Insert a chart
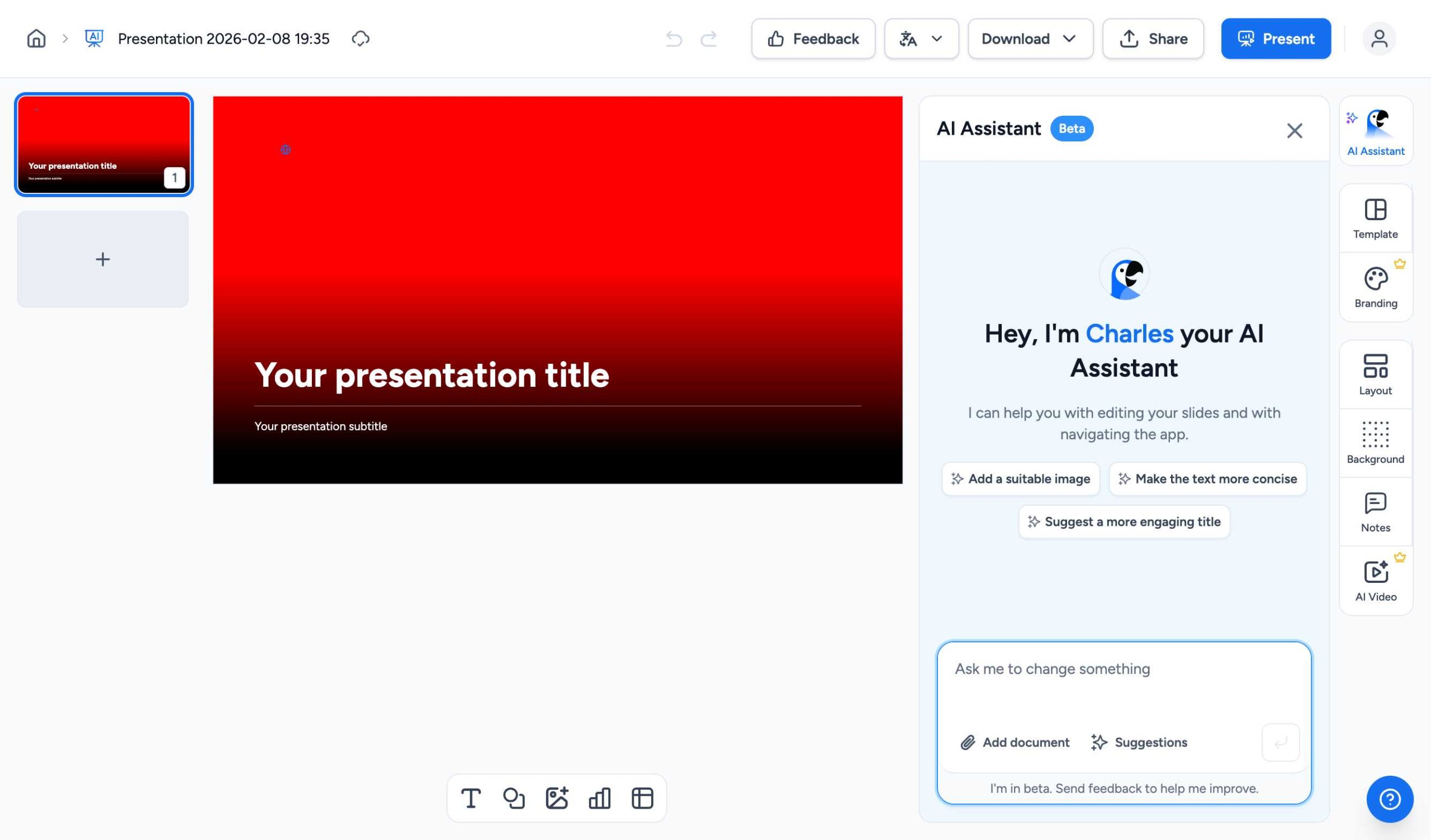The height and width of the screenshot is (840, 1431). pyautogui.click(x=600, y=798)
